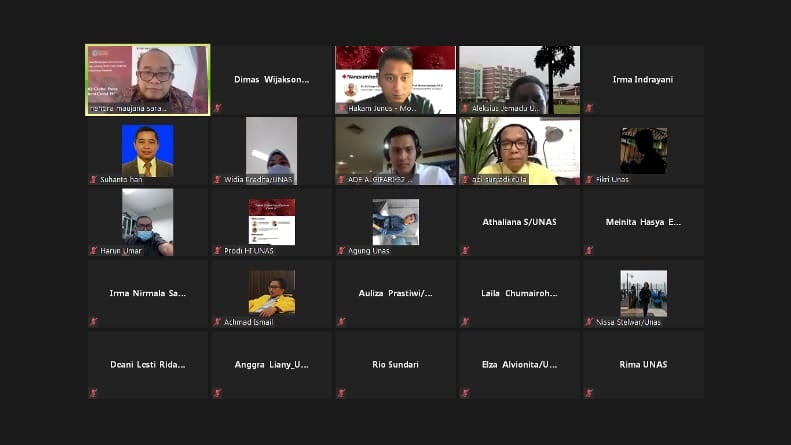The width and height of the screenshot is (791, 445).
Task: Click the 'Prodi HI UNAS' name label
Action: [249, 250]
